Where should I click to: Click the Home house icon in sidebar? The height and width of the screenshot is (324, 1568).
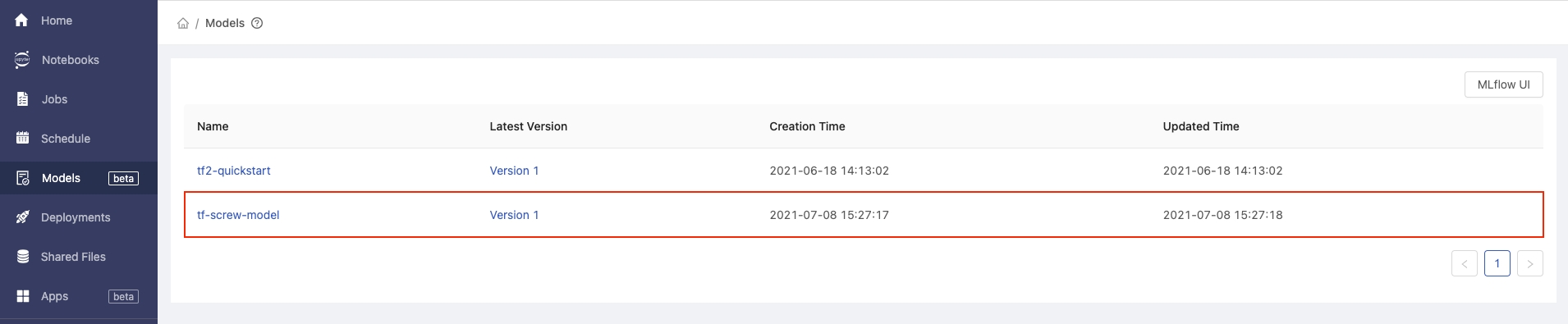click(22, 21)
